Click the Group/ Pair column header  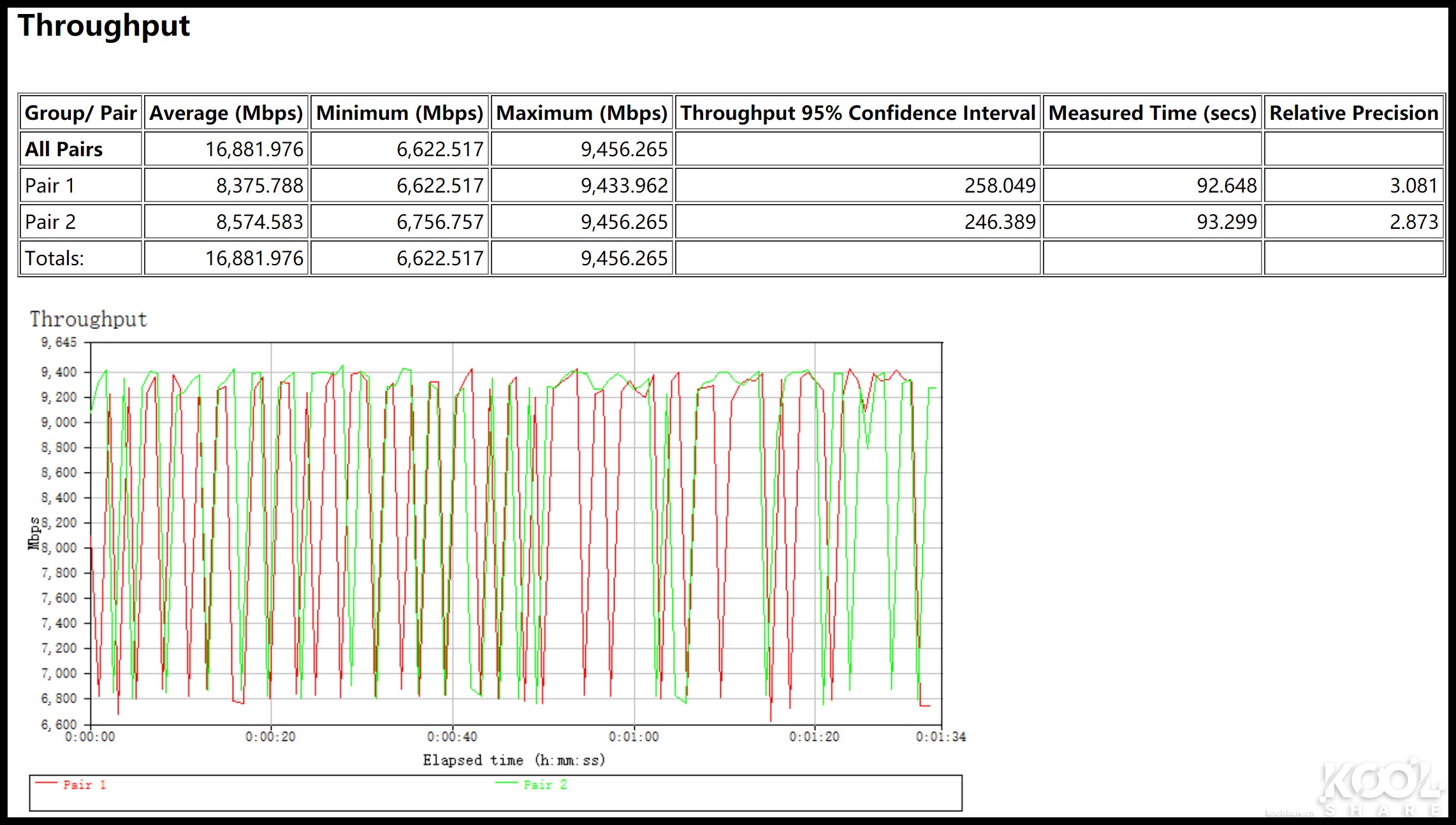(x=80, y=113)
